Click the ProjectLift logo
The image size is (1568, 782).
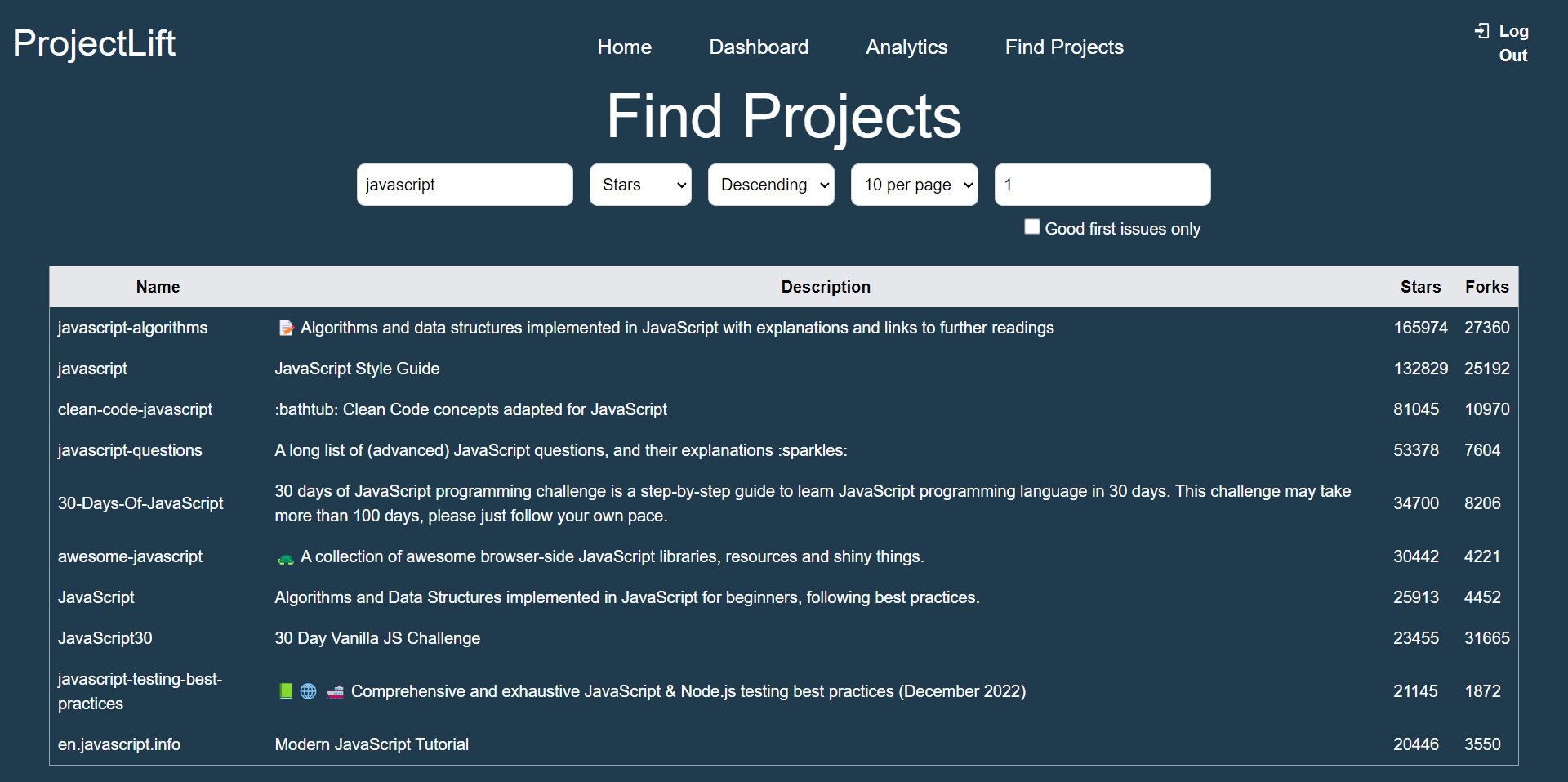[x=94, y=43]
